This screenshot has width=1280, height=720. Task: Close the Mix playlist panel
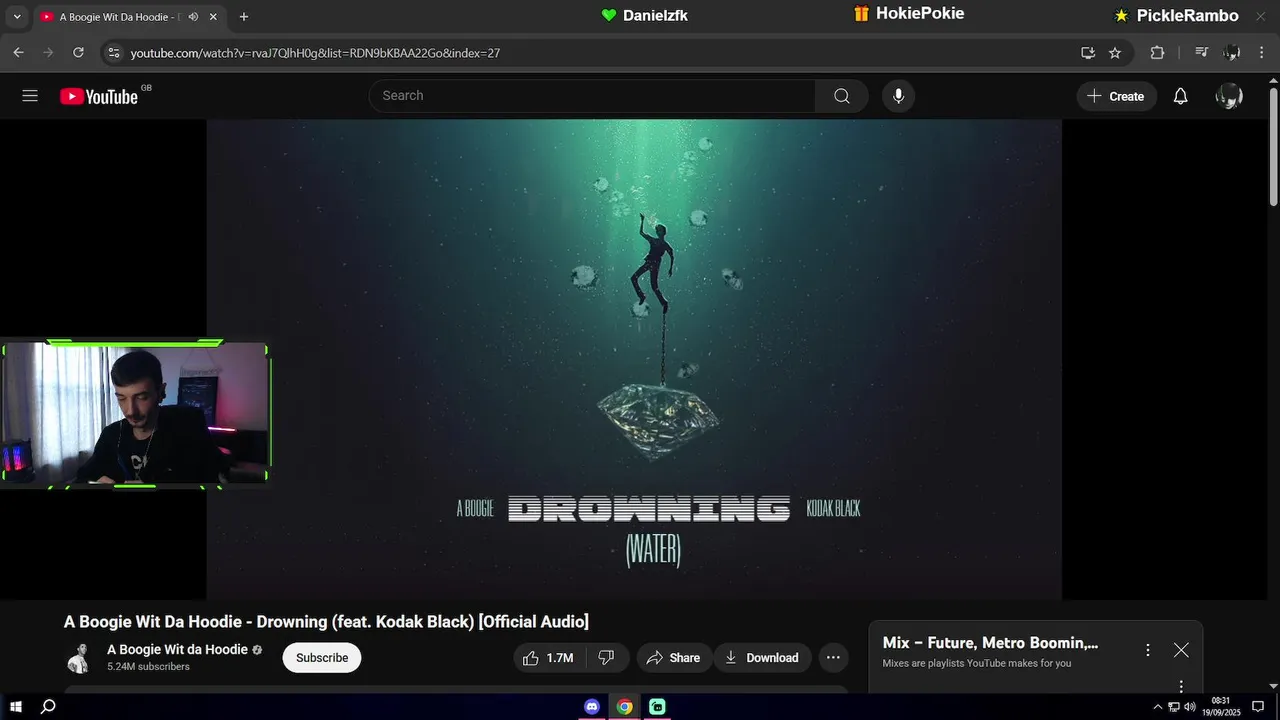(x=1181, y=650)
